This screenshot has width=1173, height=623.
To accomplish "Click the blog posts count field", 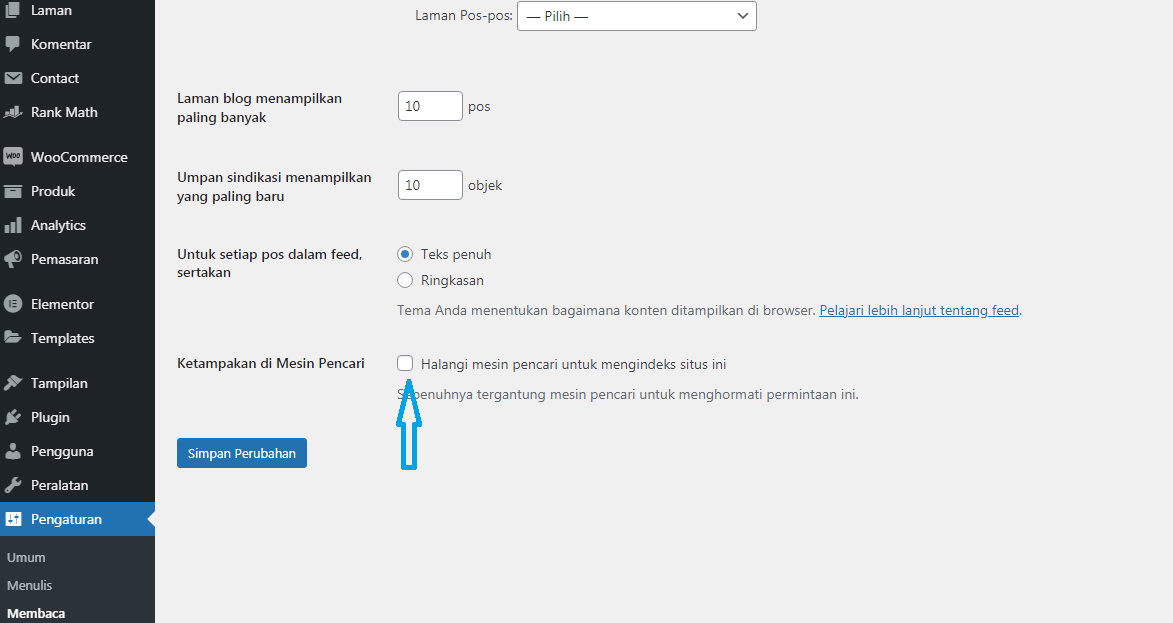I will tap(430, 106).
